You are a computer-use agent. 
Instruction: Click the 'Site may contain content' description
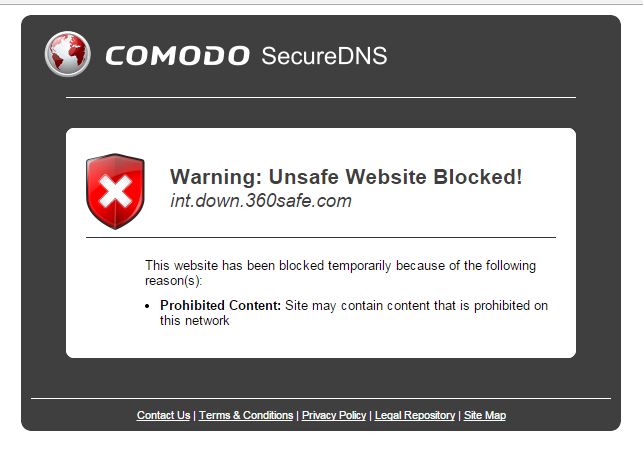tap(416, 306)
